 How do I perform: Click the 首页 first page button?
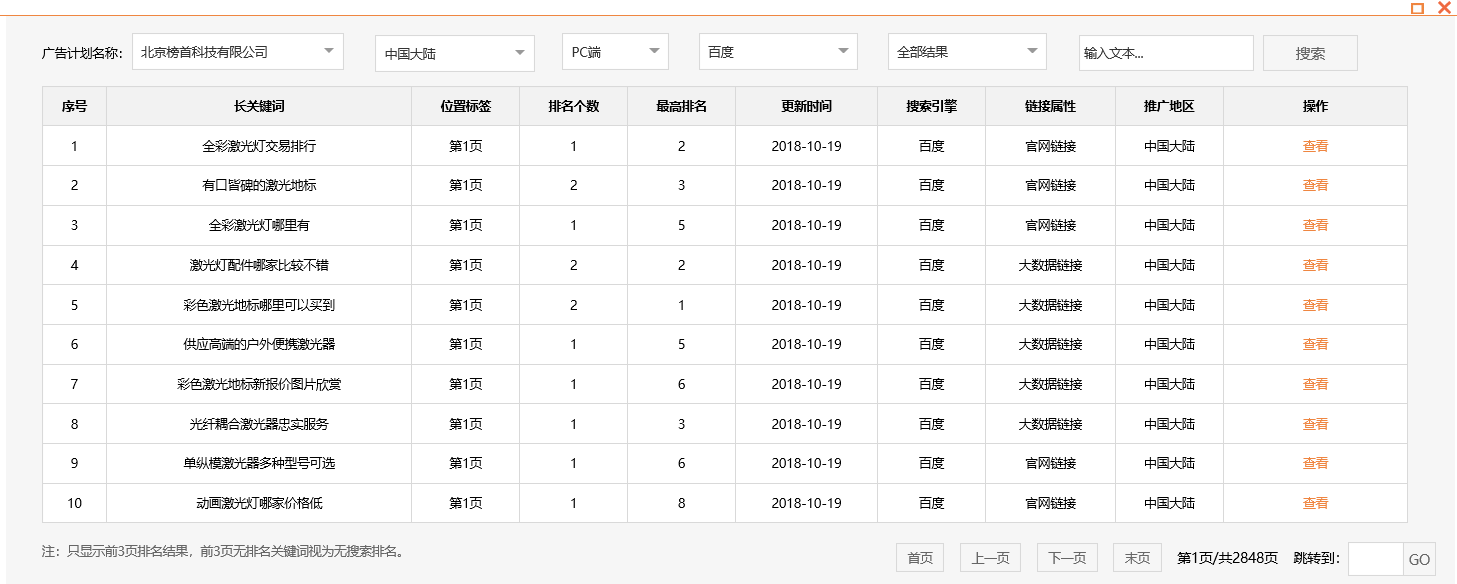(x=918, y=557)
